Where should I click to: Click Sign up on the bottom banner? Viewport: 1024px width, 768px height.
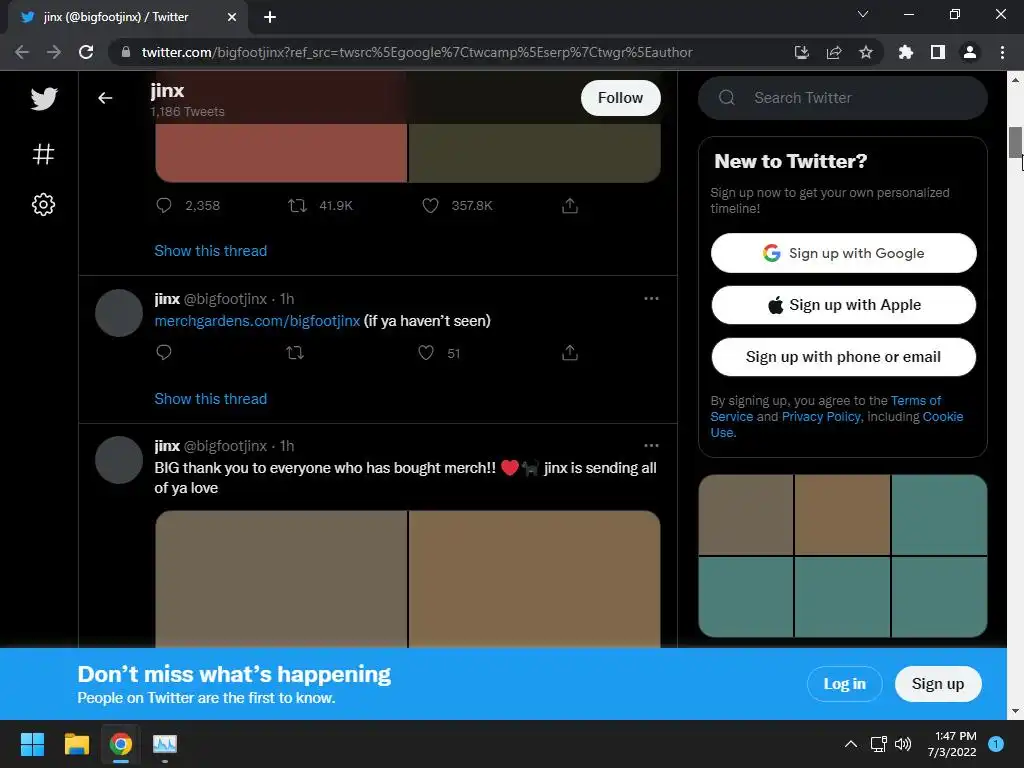(x=938, y=684)
